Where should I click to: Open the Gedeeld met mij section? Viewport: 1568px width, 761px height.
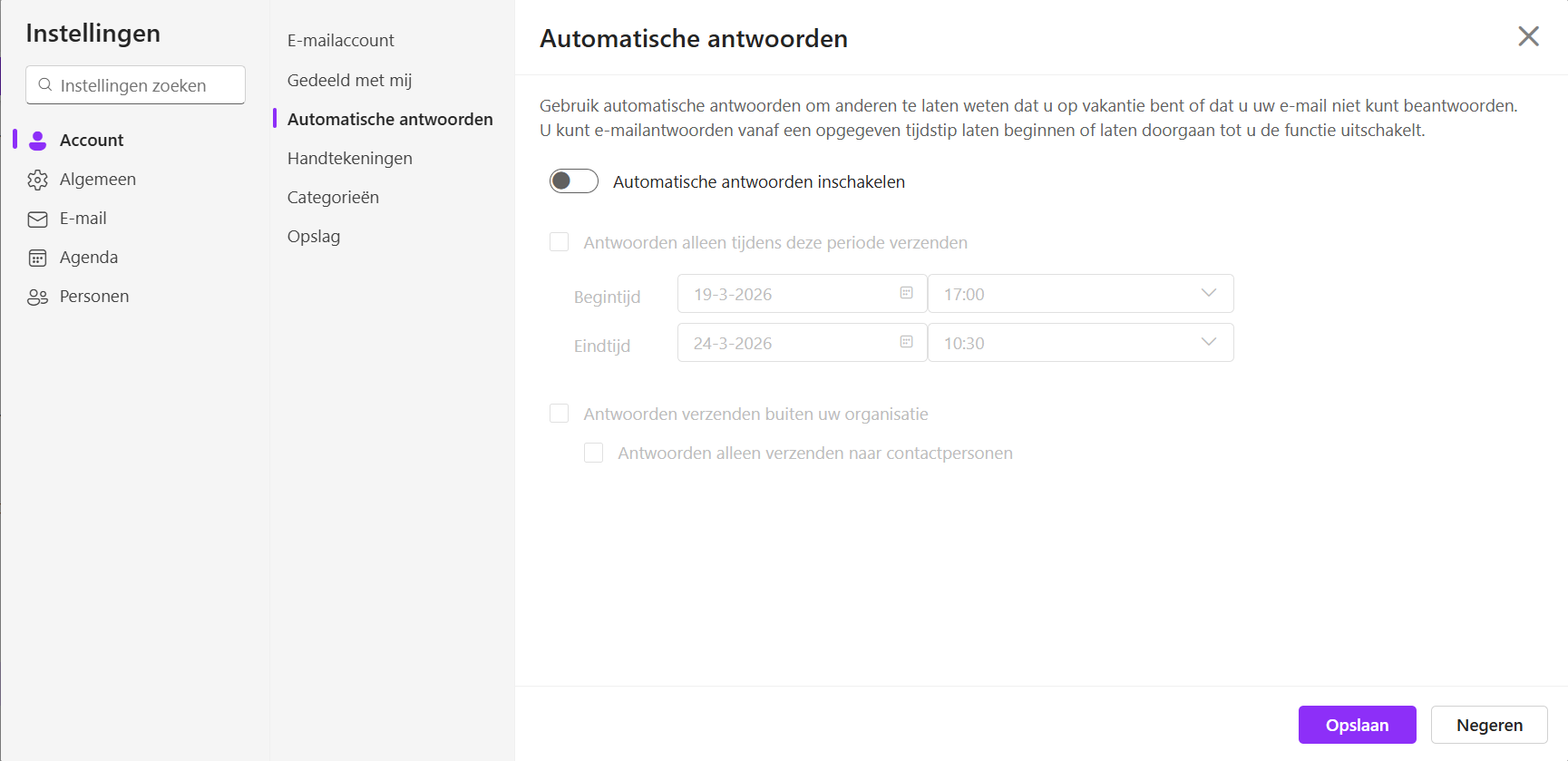(349, 81)
